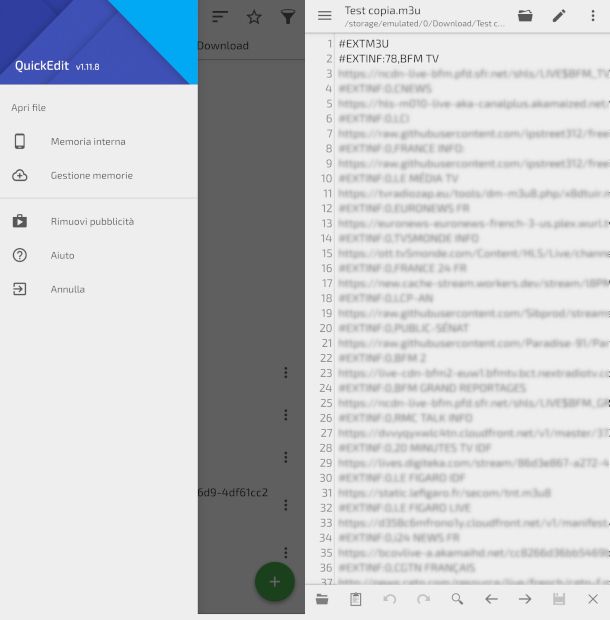Click the save disk icon in bottom toolbar
The width and height of the screenshot is (610, 620).
tap(559, 599)
